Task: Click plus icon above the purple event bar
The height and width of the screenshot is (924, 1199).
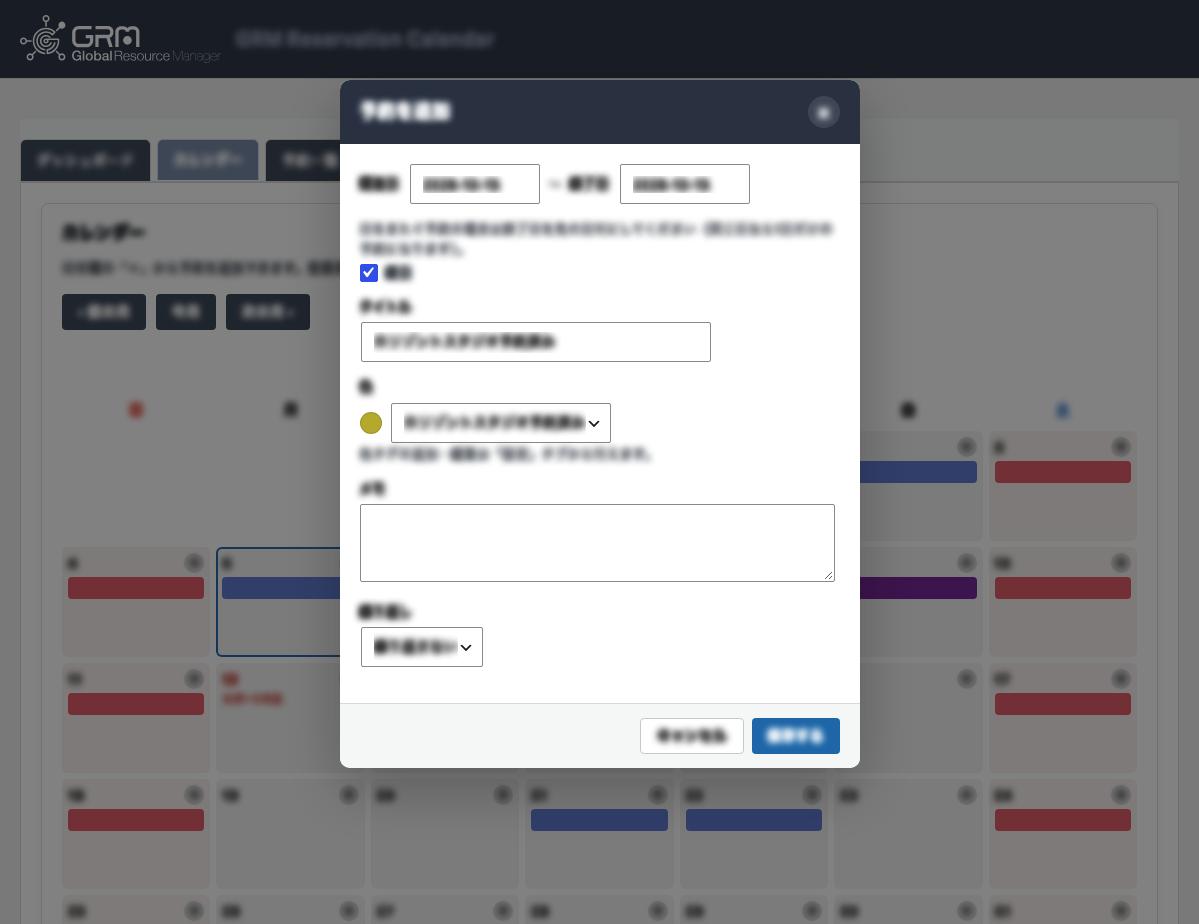Action: click(x=967, y=564)
